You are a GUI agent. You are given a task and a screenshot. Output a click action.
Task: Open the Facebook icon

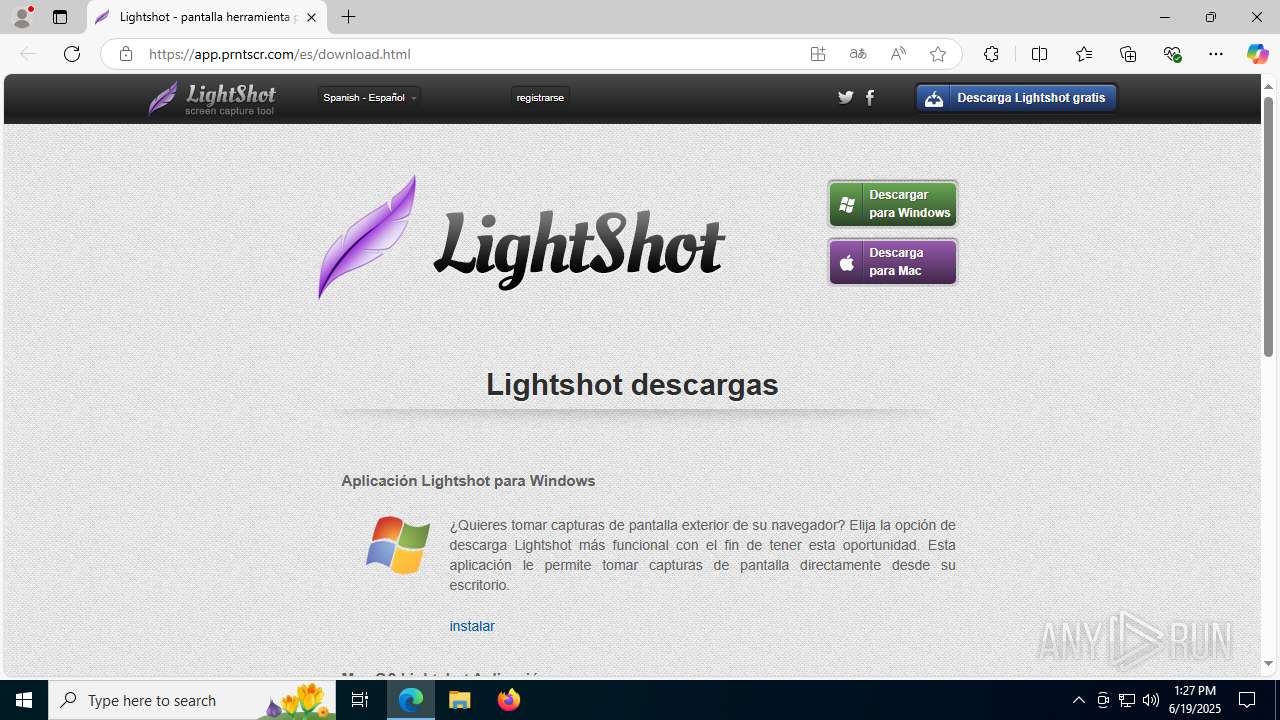[x=870, y=97]
